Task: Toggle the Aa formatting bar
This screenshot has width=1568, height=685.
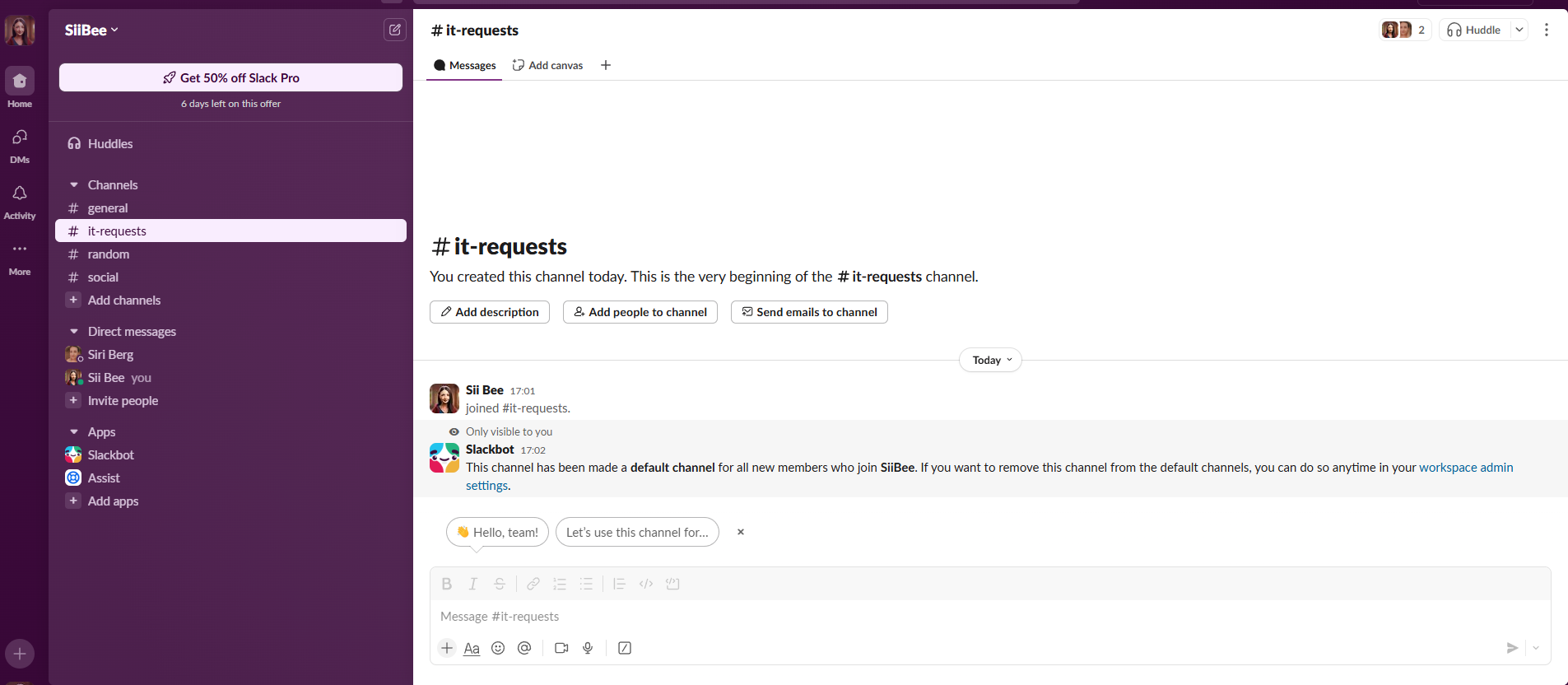Action: pos(471,648)
